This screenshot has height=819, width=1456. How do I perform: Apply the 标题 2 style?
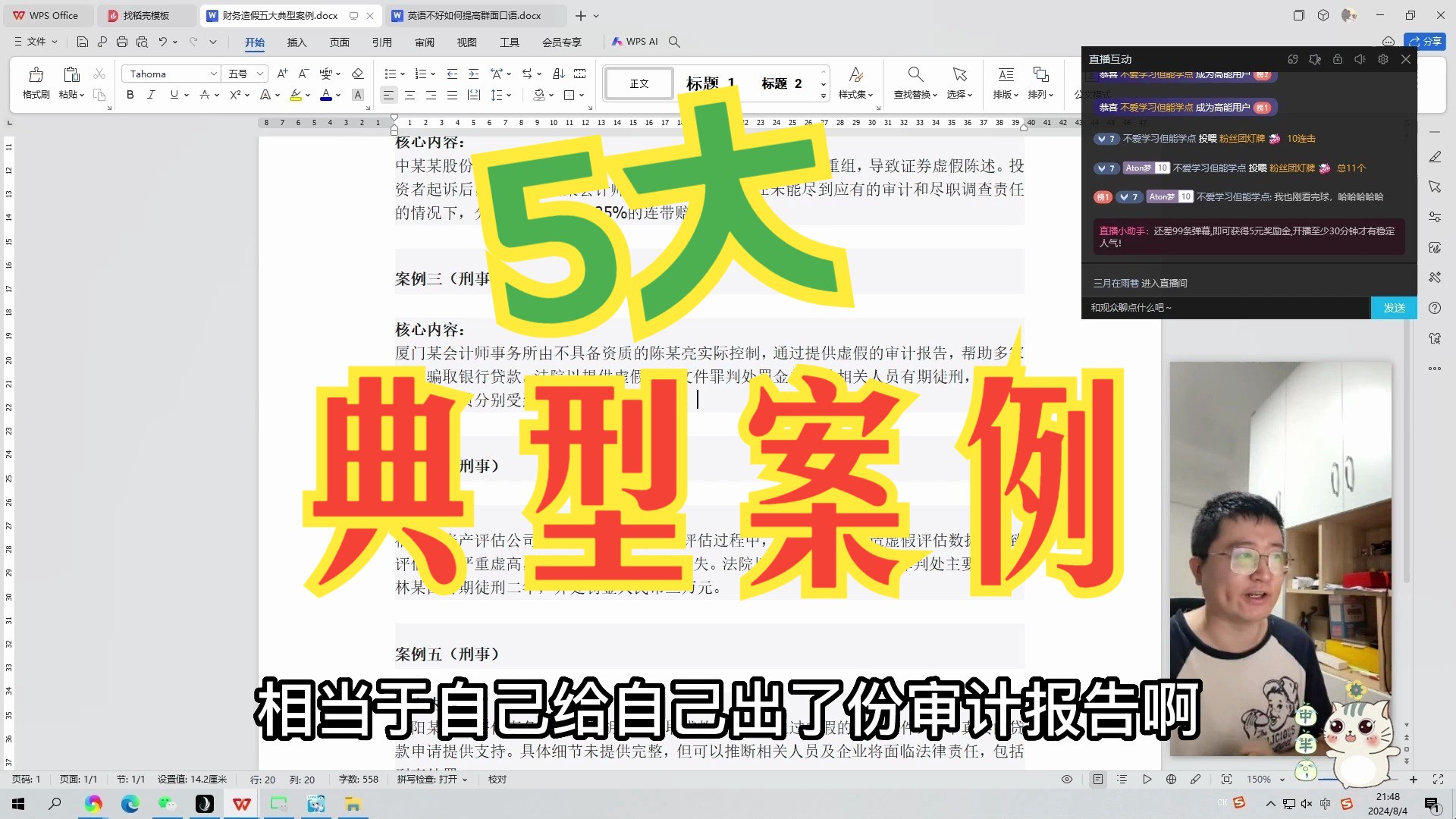click(782, 83)
